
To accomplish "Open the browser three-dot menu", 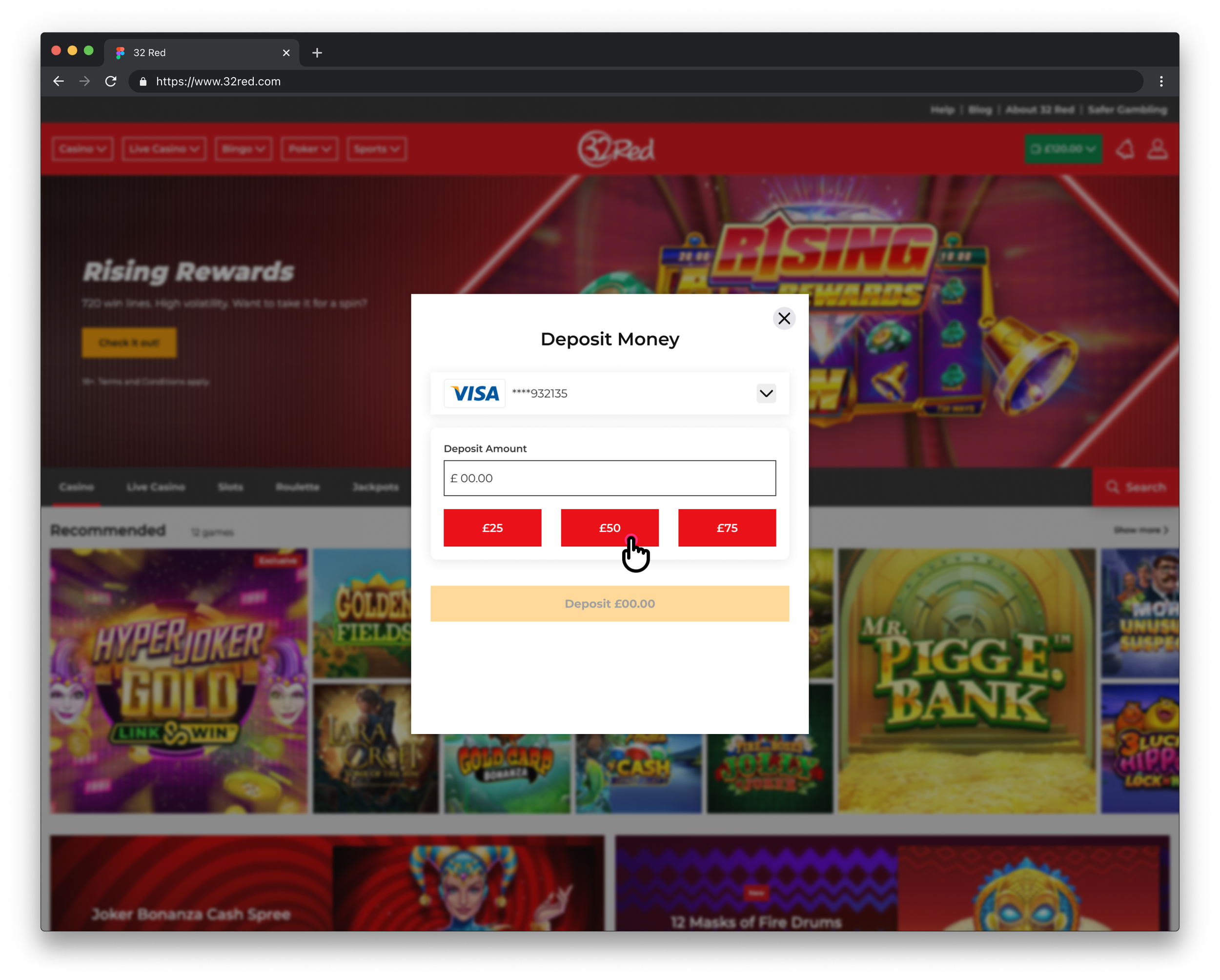I will click(1161, 82).
